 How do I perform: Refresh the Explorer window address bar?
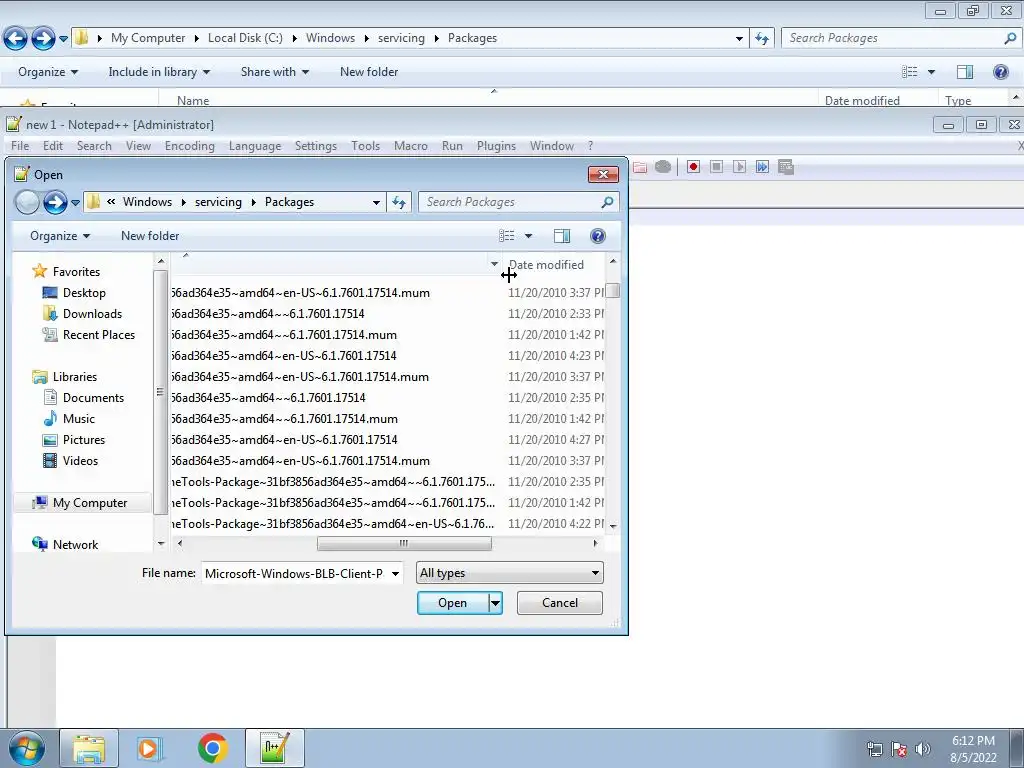(762, 39)
